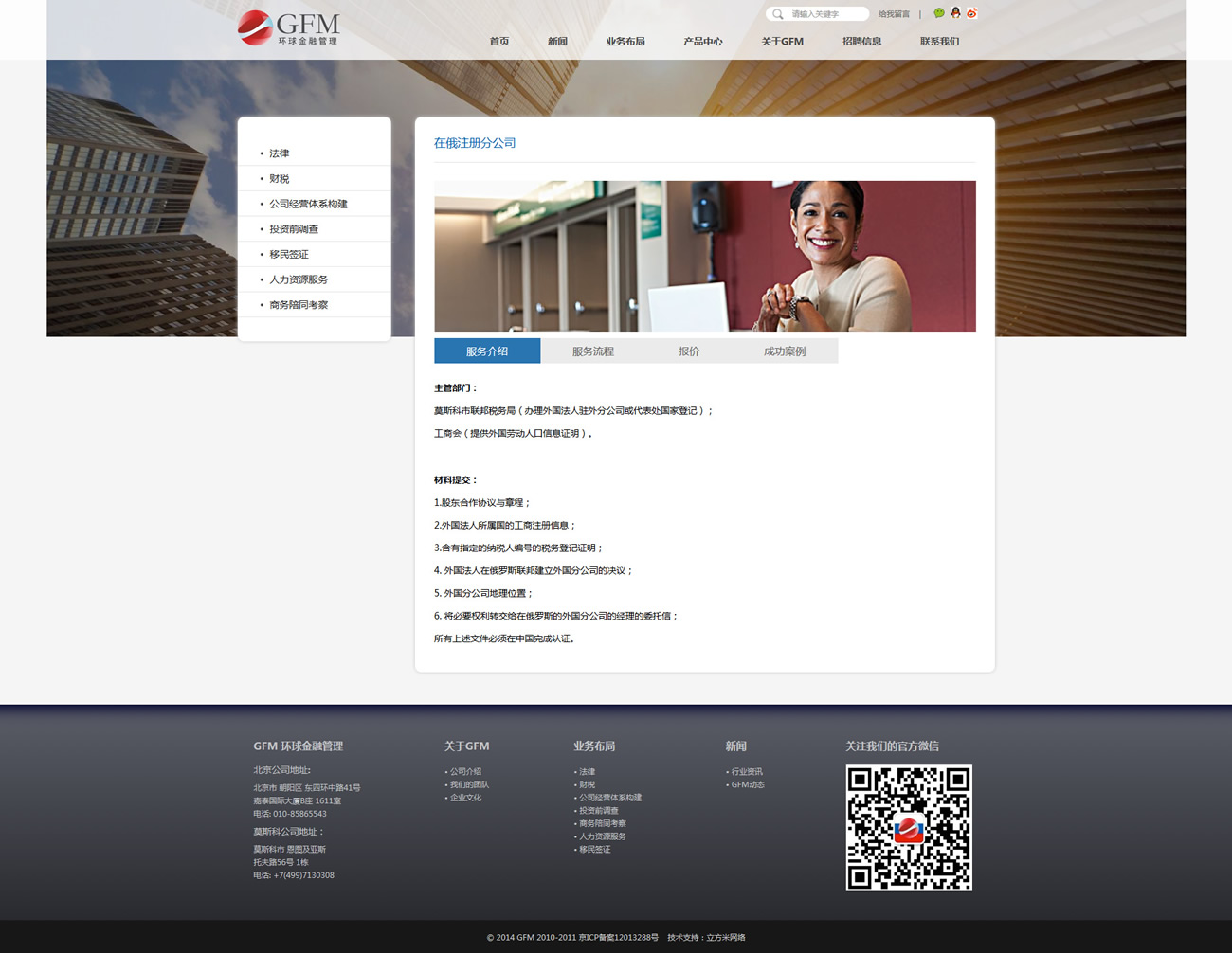Open 人力资源服务 in the sidebar
Screen dimensions: 1232x953
[299, 280]
